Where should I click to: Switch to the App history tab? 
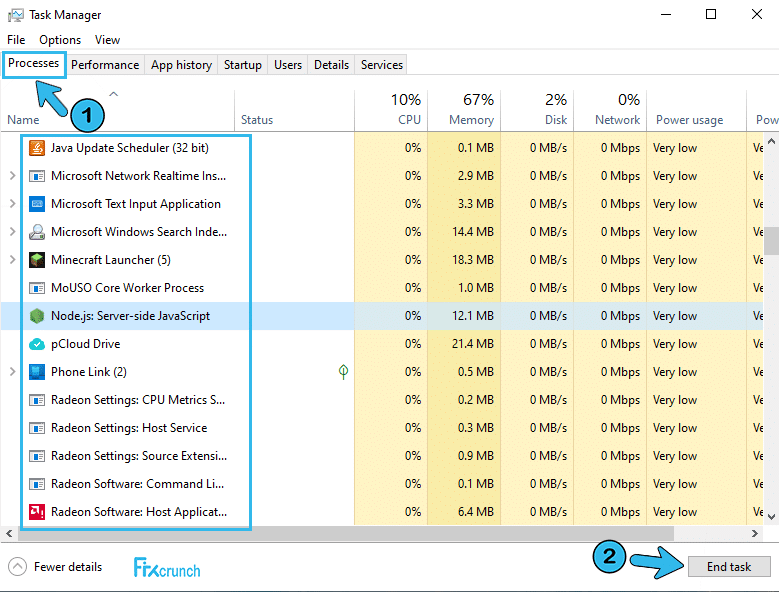(x=181, y=65)
